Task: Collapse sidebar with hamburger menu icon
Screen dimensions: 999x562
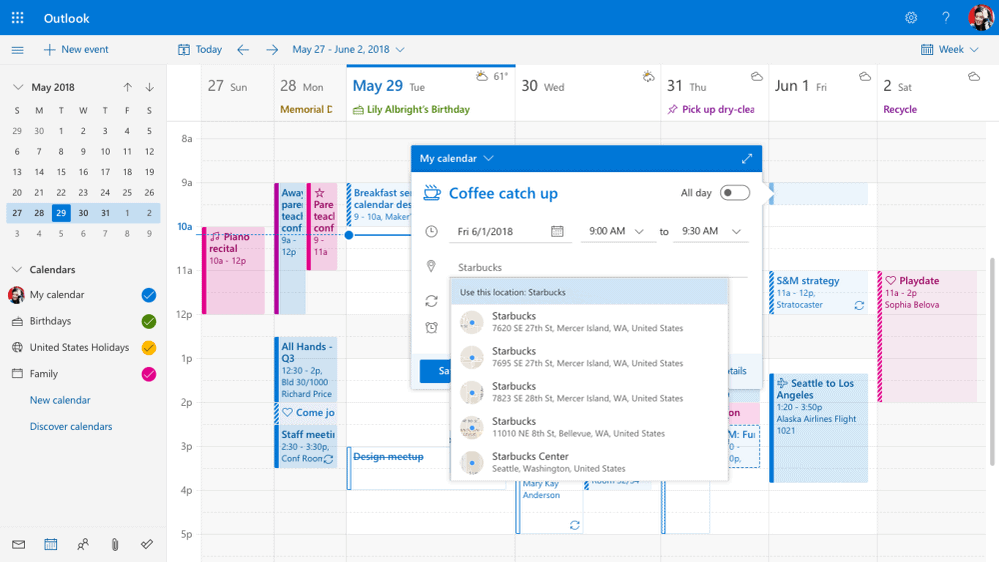Action: (x=17, y=49)
